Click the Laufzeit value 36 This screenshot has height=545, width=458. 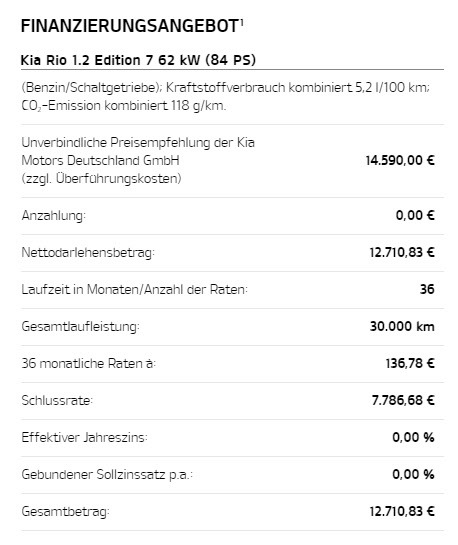coord(427,289)
